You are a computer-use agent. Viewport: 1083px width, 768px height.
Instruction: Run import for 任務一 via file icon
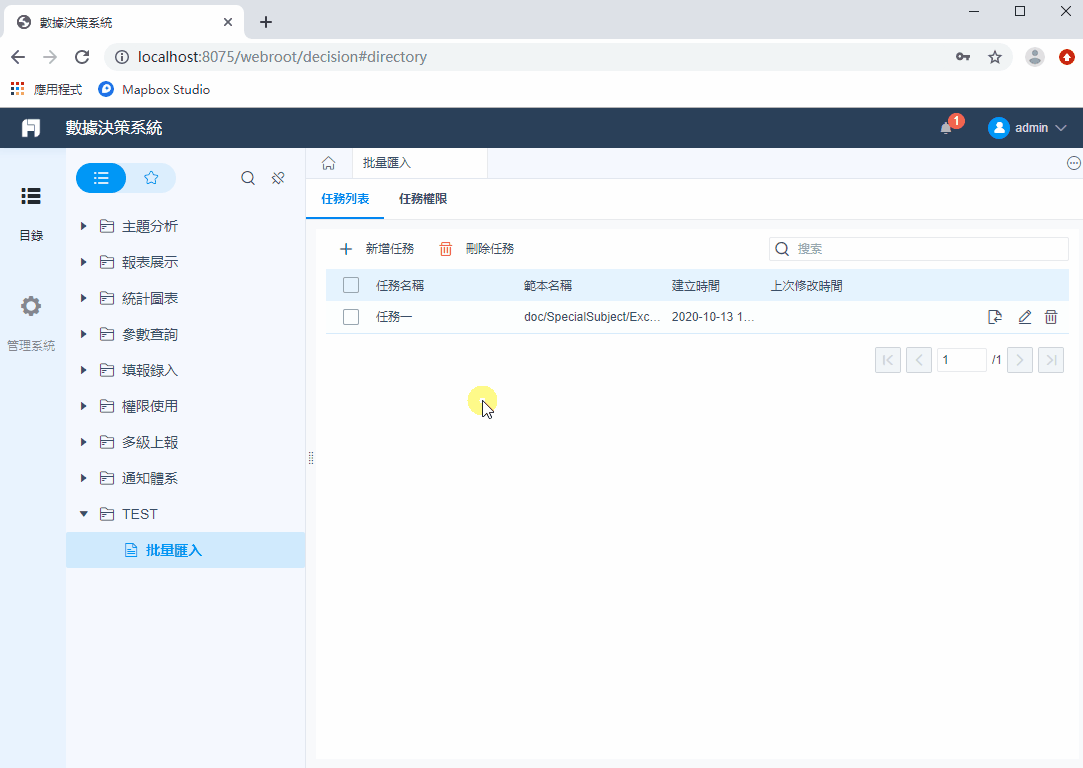(995, 316)
